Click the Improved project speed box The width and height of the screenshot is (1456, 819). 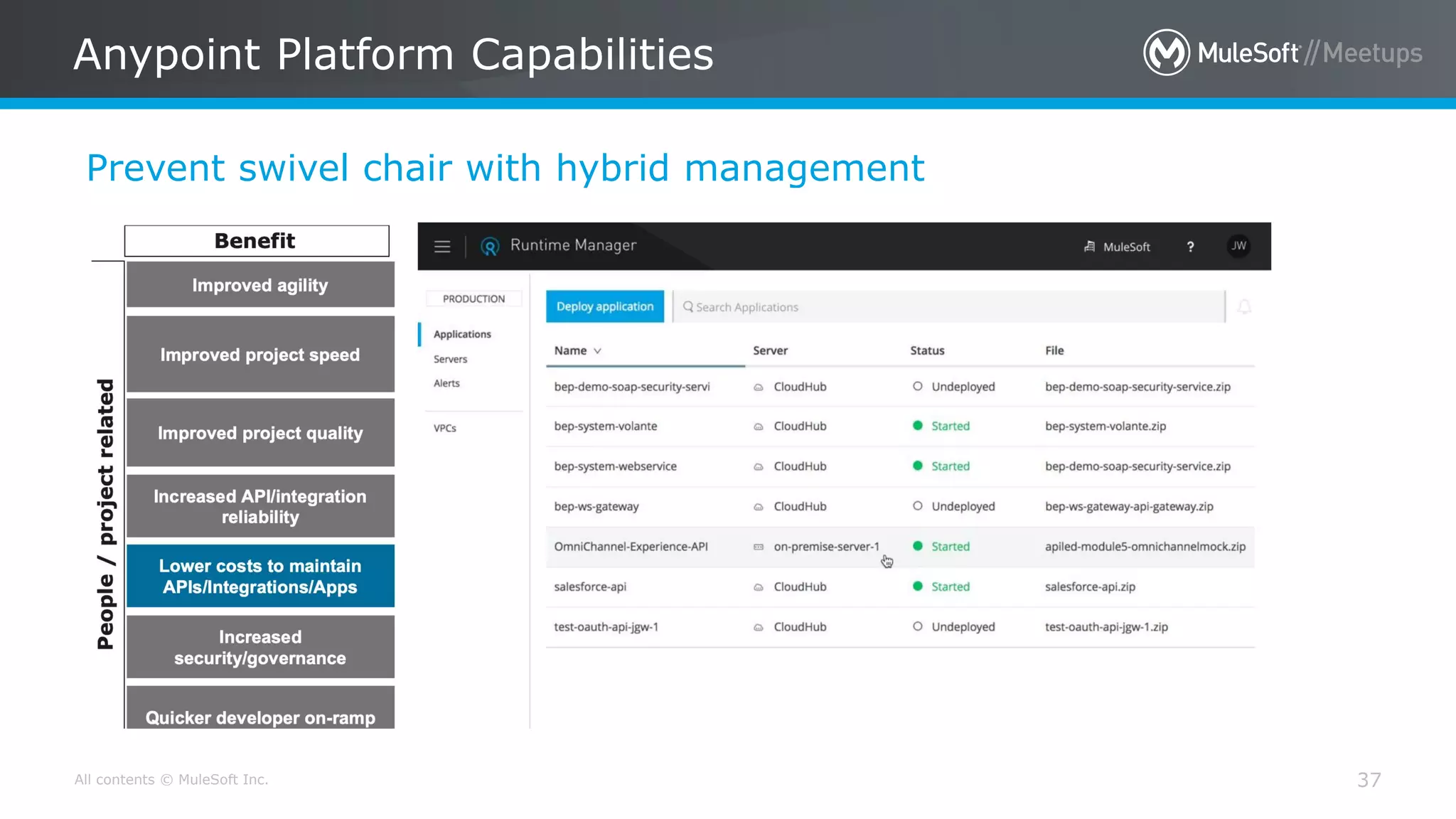(x=260, y=354)
